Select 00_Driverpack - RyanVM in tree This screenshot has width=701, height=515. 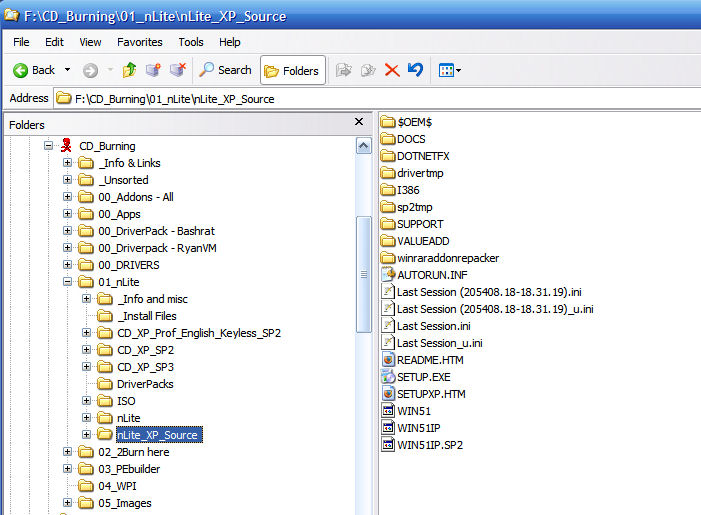157,248
